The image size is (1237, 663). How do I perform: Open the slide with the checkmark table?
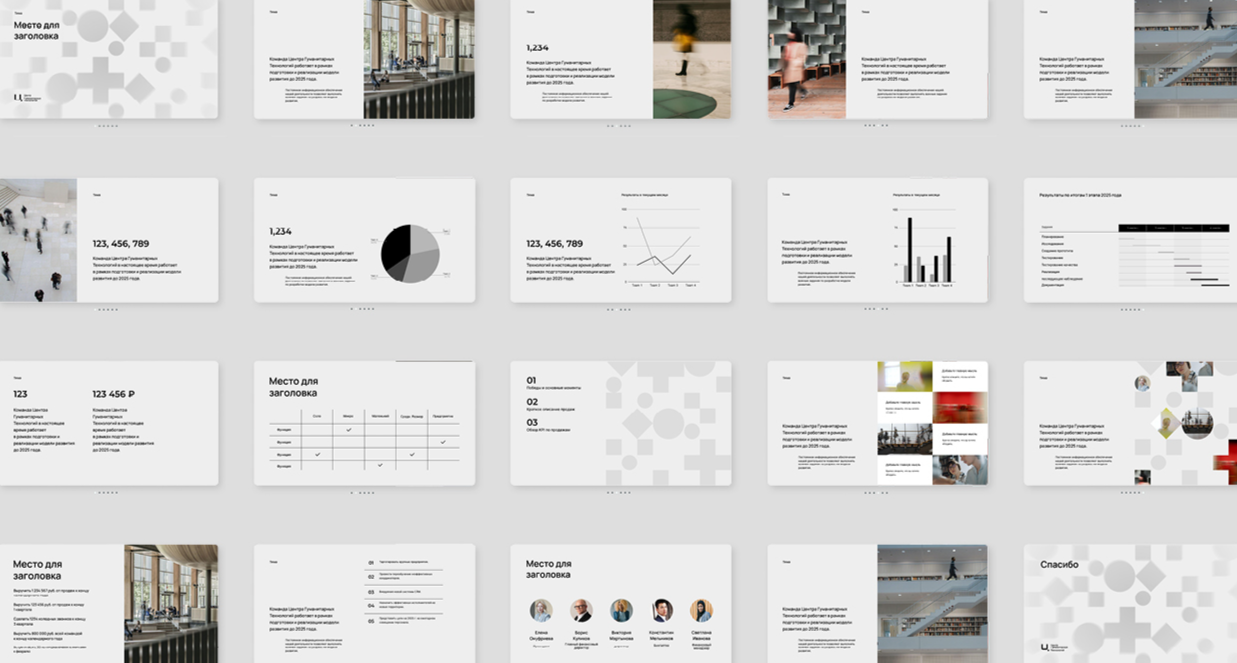point(364,423)
